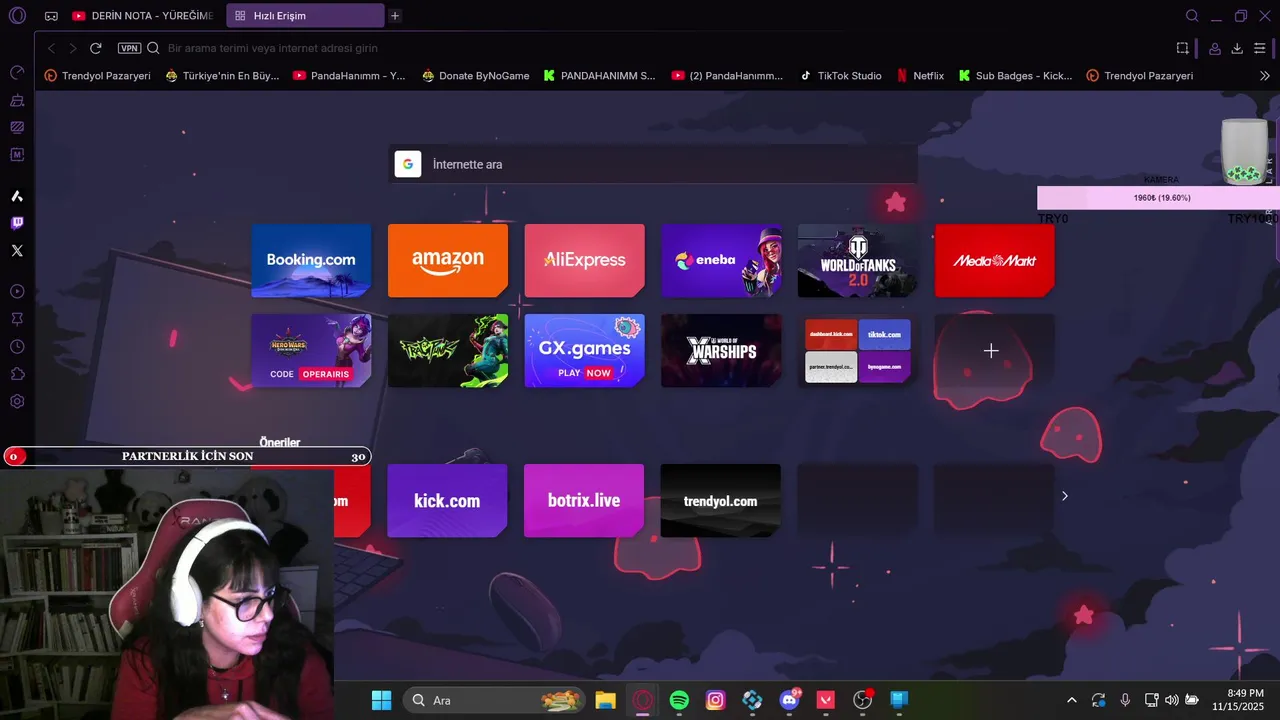1280x720 pixels.
Task: Open (2) PandaHanımm YouTube bookmark
Action: coord(727,75)
